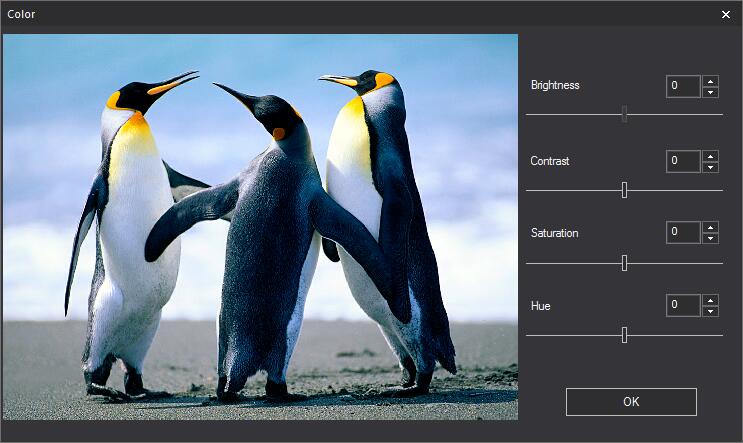Click the Color dialog title bar
Screen dimensions: 743x443
pos(350,14)
